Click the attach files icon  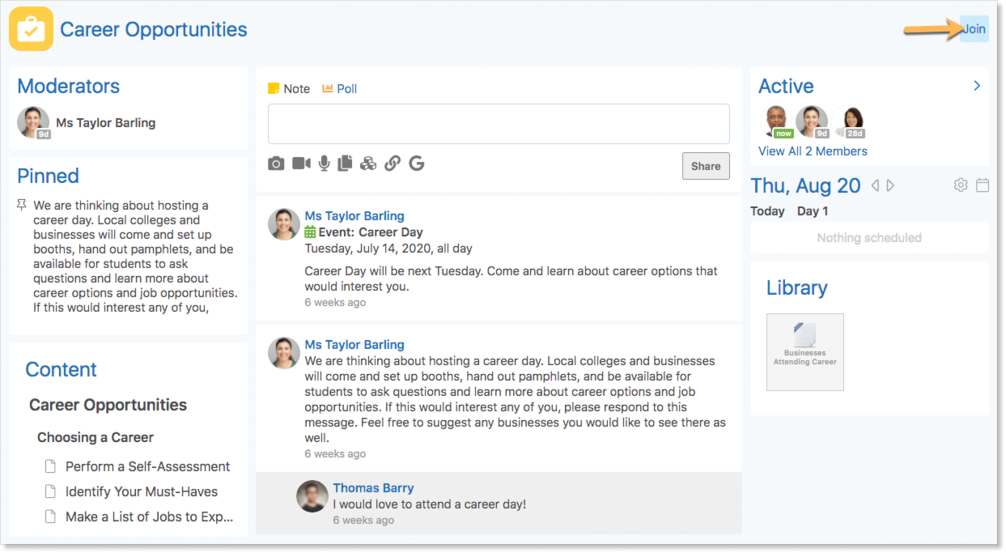[346, 164]
